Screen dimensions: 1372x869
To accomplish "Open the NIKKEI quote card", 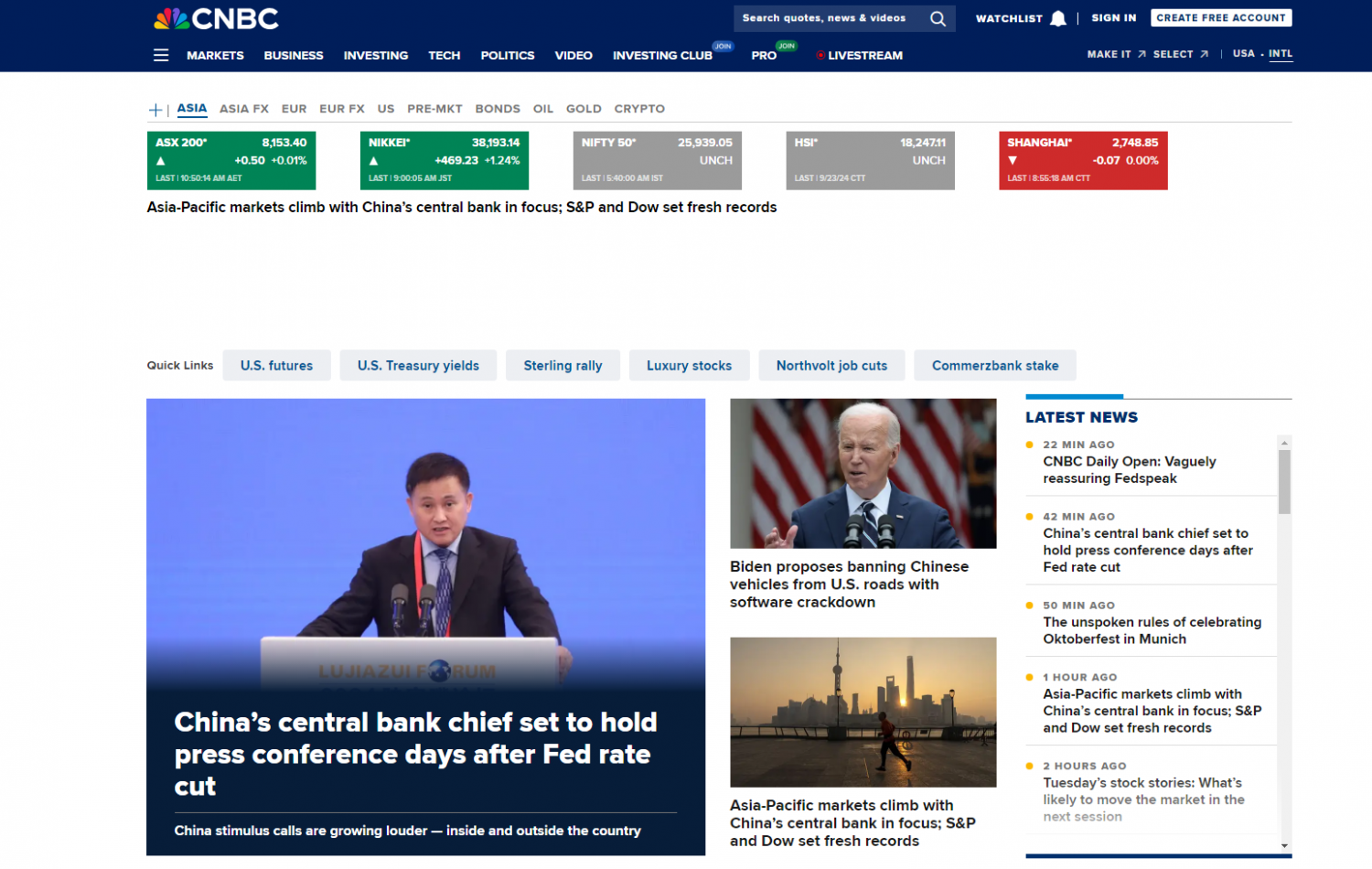I will [445, 161].
